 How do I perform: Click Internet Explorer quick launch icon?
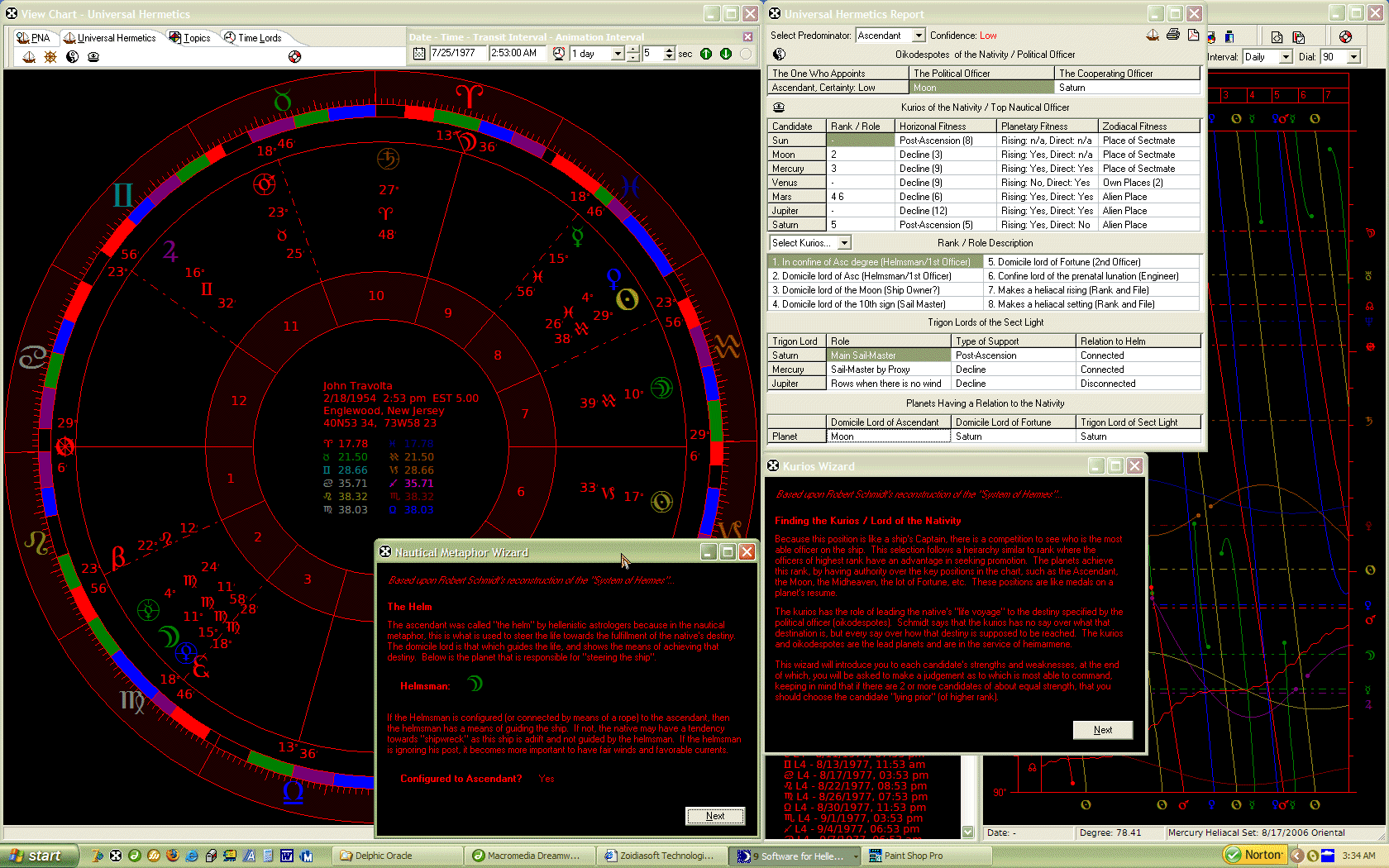point(192,856)
